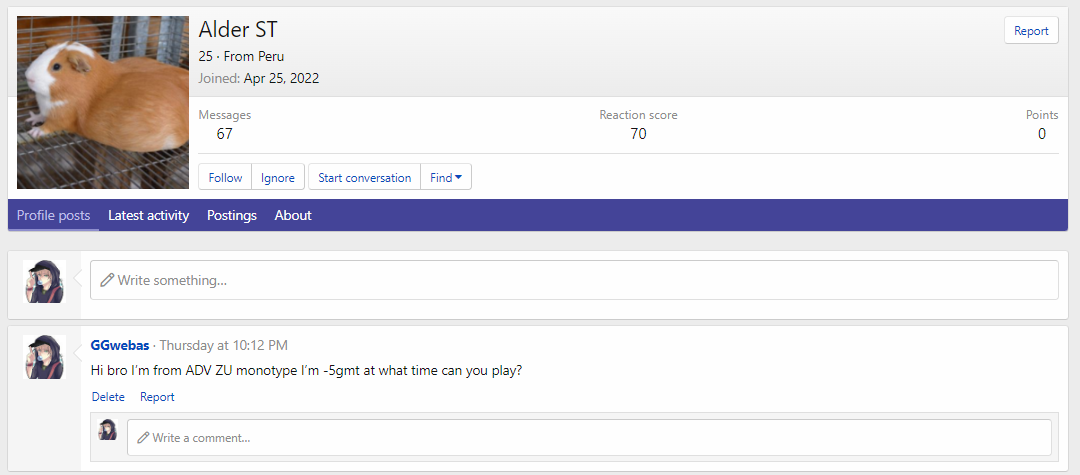1080x475 pixels.
Task: Start conversation with Alder ST
Action: 364,178
